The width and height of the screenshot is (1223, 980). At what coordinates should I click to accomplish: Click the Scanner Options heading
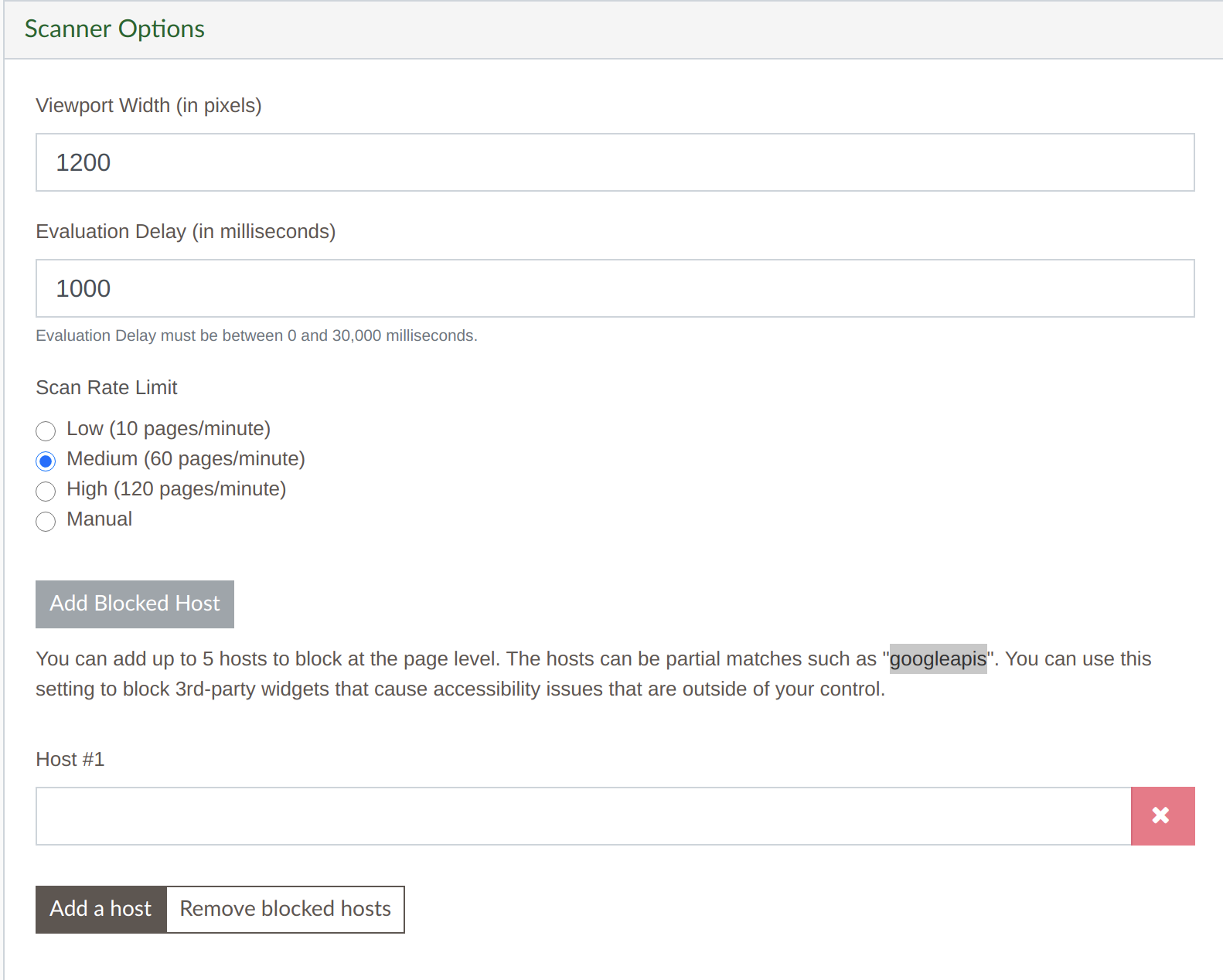(x=114, y=29)
